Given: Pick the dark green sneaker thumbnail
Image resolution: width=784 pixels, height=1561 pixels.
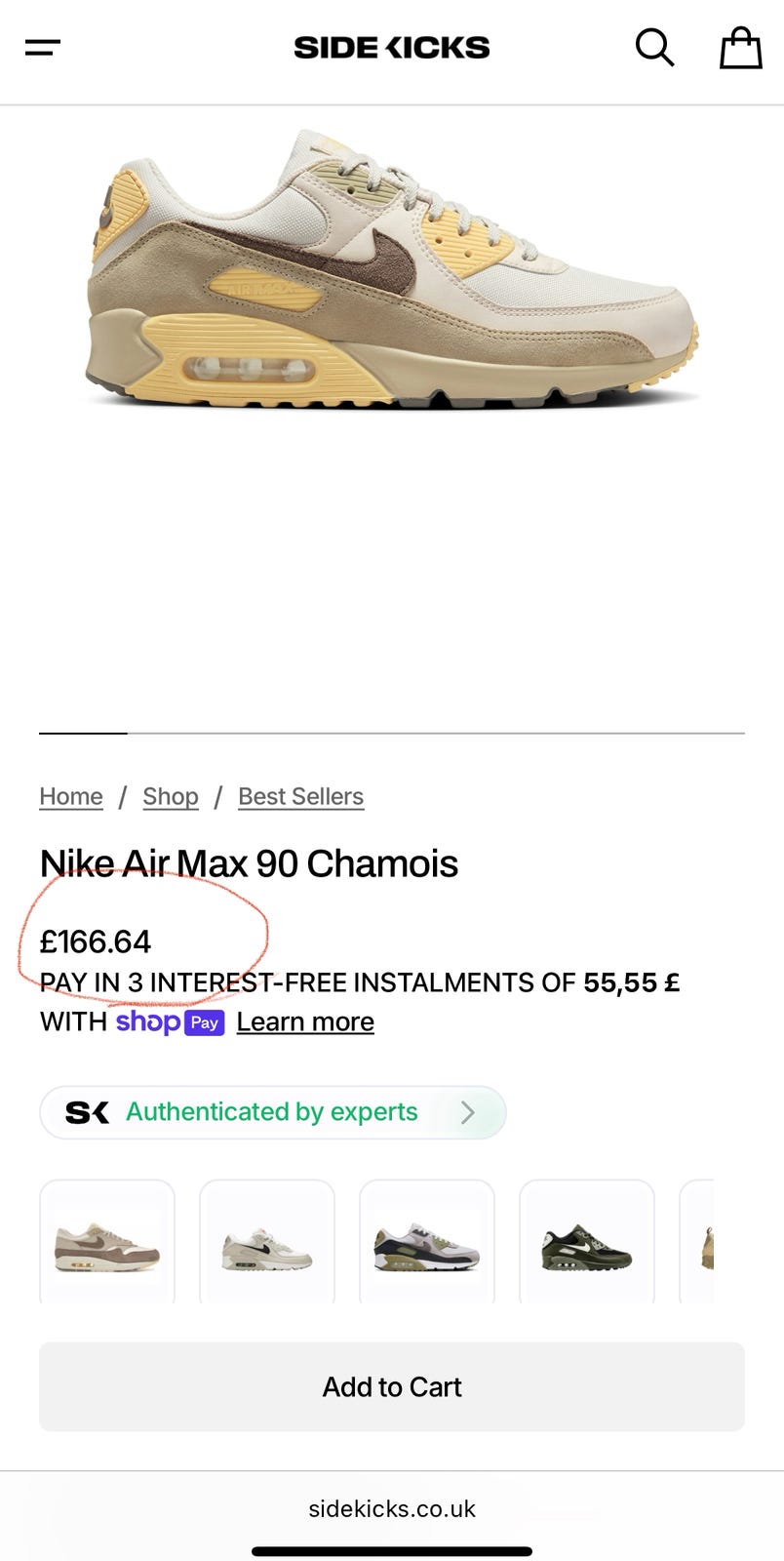Looking at the screenshot, I should 587,1245.
